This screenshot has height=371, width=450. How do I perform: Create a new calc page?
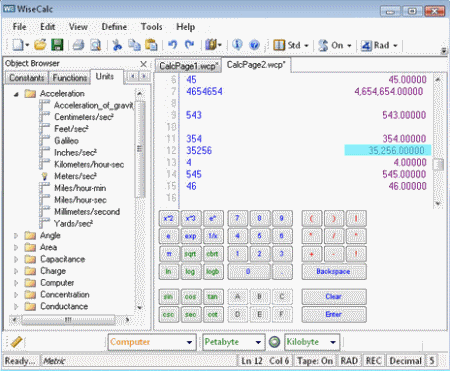click(x=18, y=45)
